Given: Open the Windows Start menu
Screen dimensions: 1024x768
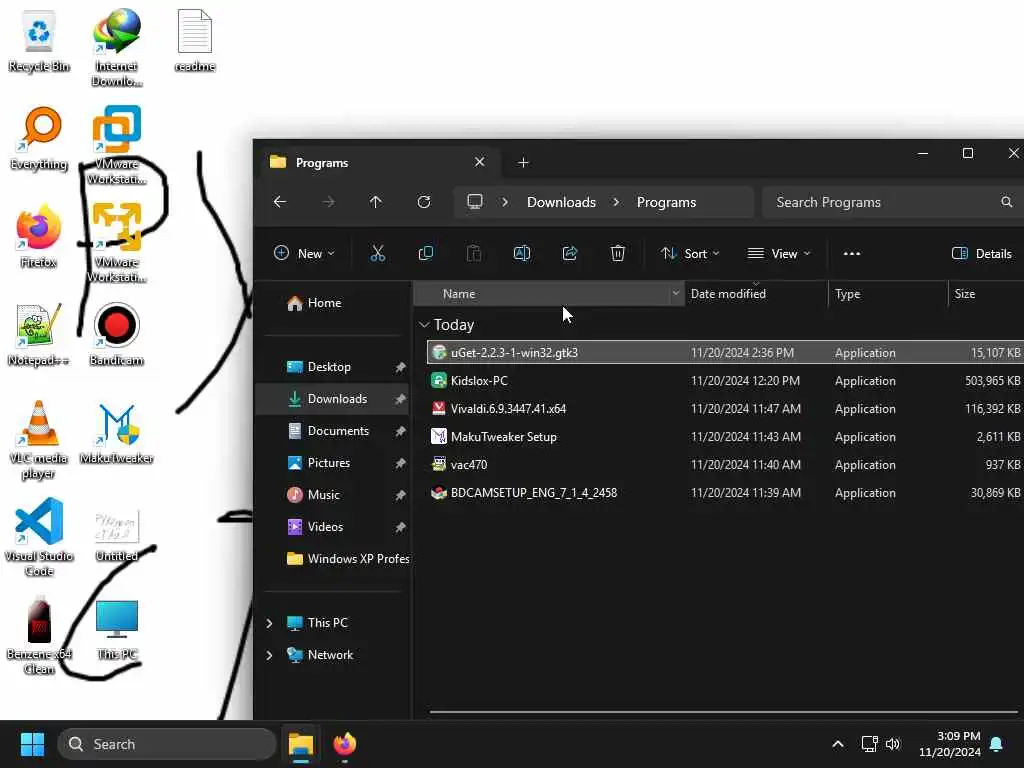Looking at the screenshot, I should pos(32,744).
